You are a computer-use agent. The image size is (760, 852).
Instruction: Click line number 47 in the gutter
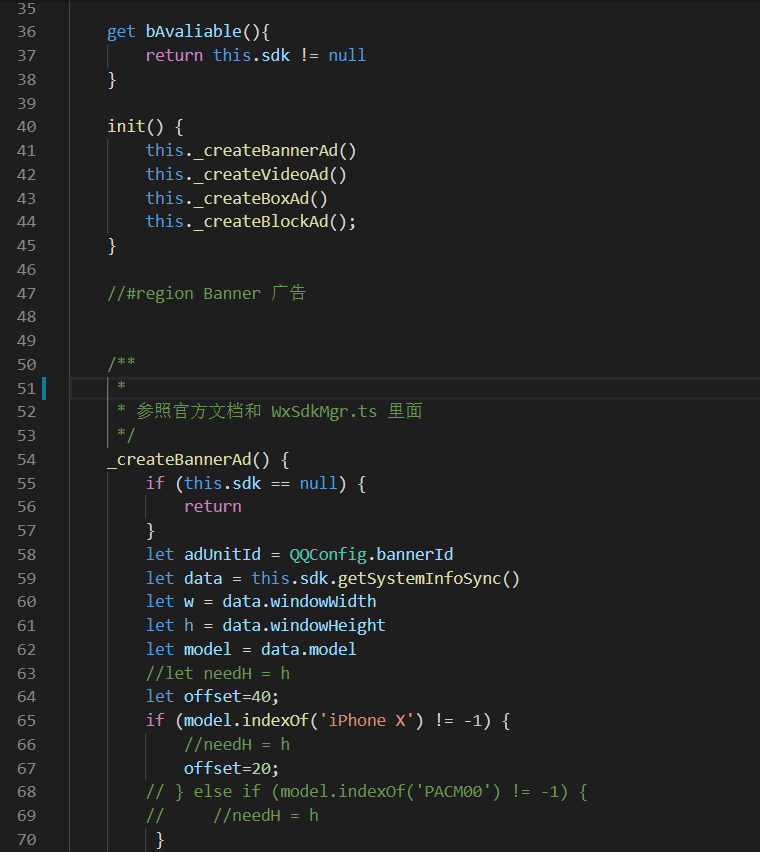coord(27,293)
